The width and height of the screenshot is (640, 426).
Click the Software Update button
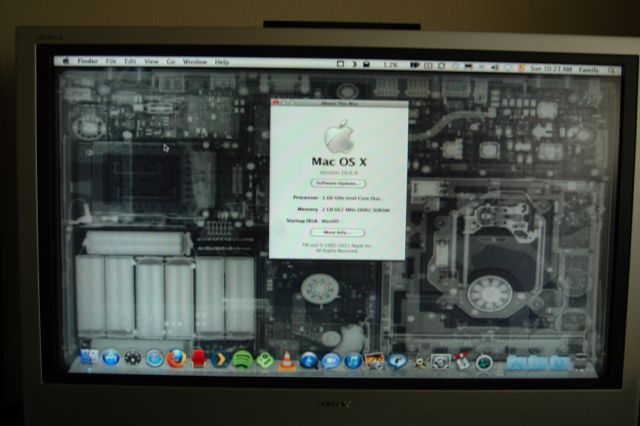click(x=338, y=183)
